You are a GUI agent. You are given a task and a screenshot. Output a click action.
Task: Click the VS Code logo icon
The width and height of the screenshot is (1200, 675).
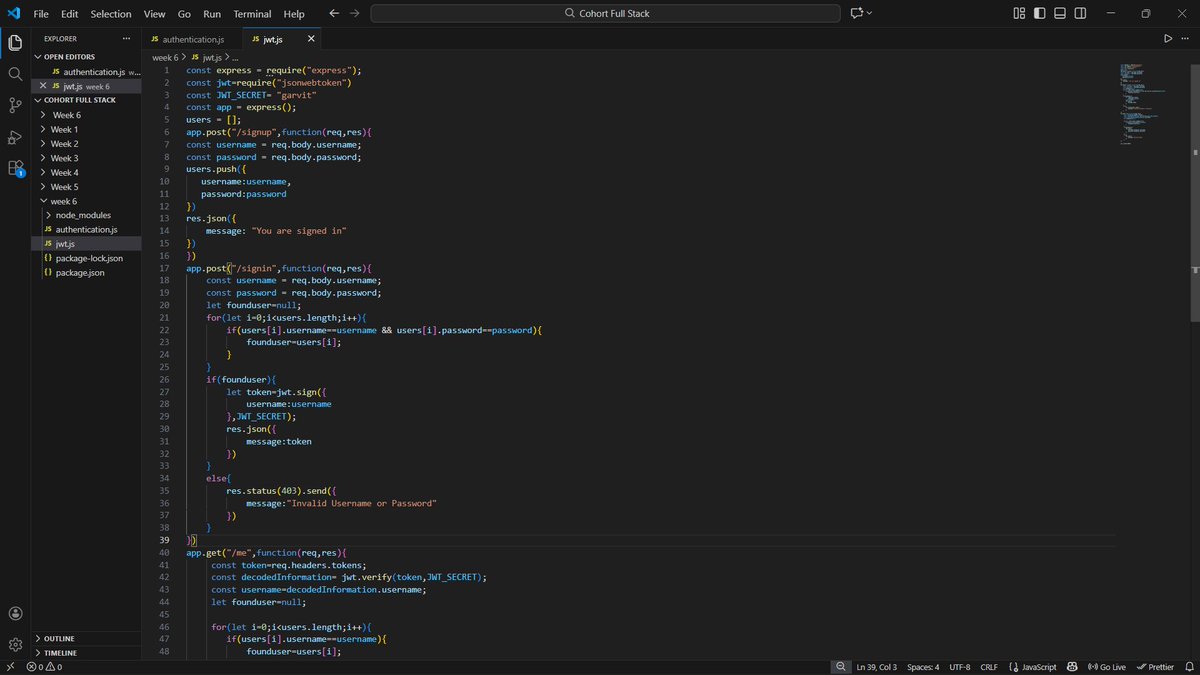pyautogui.click(x=12, y=13)
